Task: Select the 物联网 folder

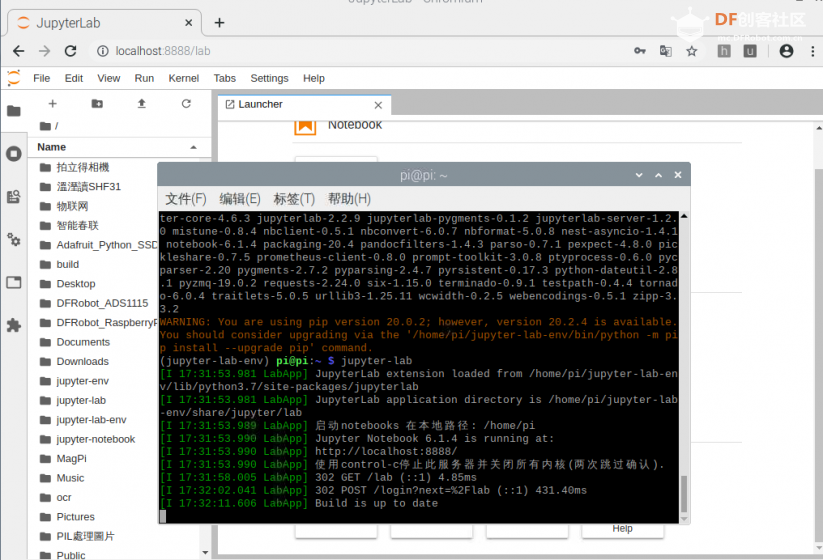Action: tap(72, 206)
